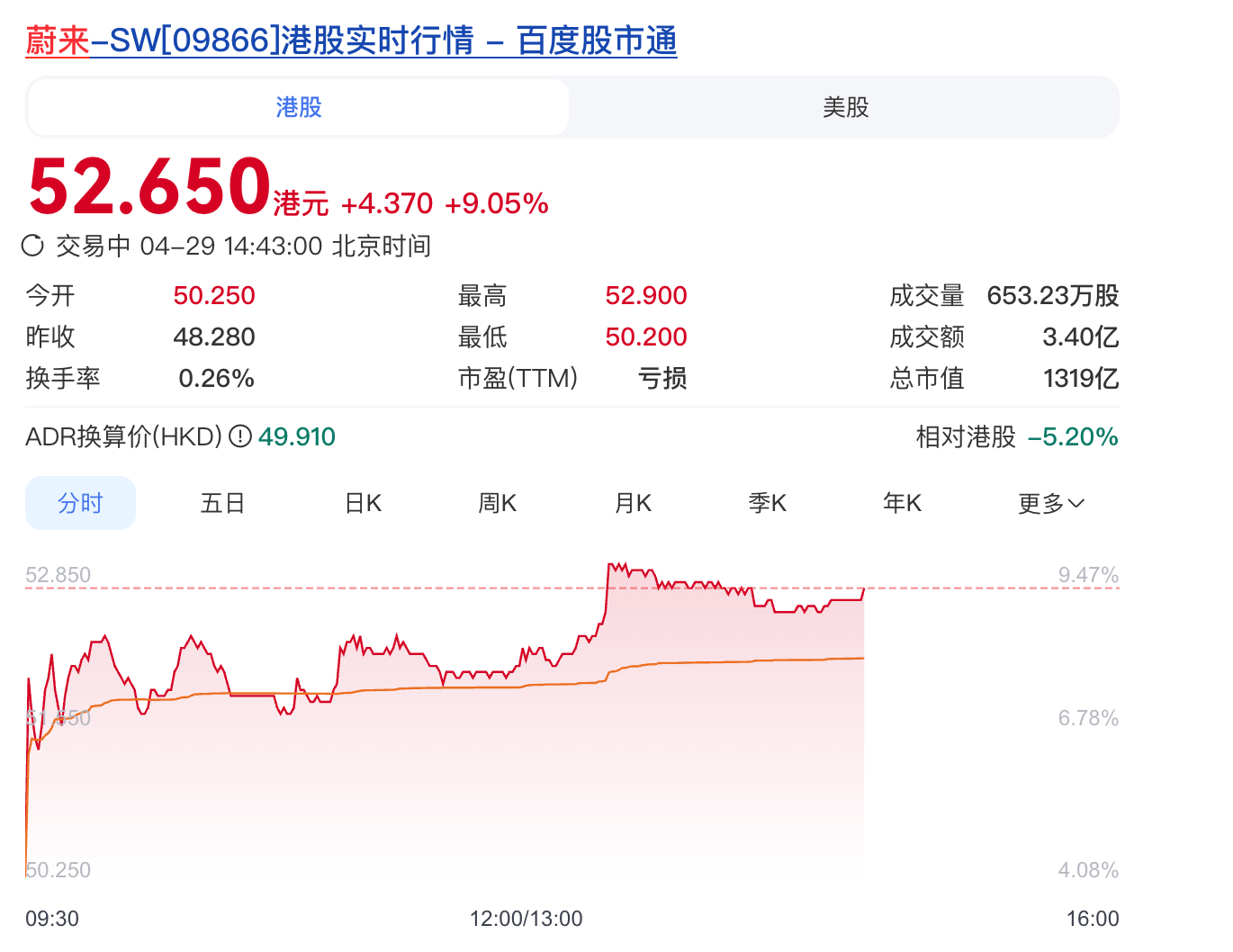The width and height of the screenshot is (1233, 952).
Task: Click the info icon next to ADR换算价(HKD)
Action: coord(239,437)
